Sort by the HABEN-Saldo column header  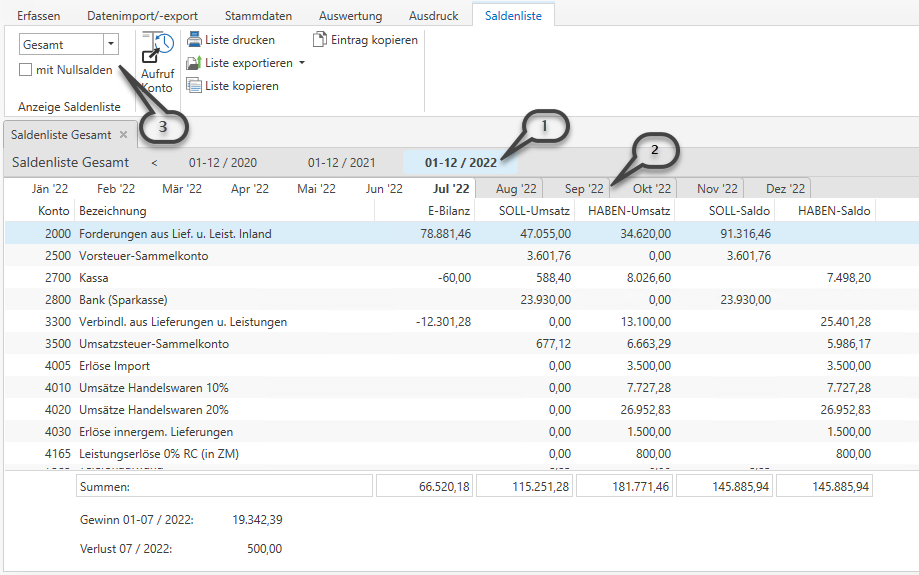835,211
